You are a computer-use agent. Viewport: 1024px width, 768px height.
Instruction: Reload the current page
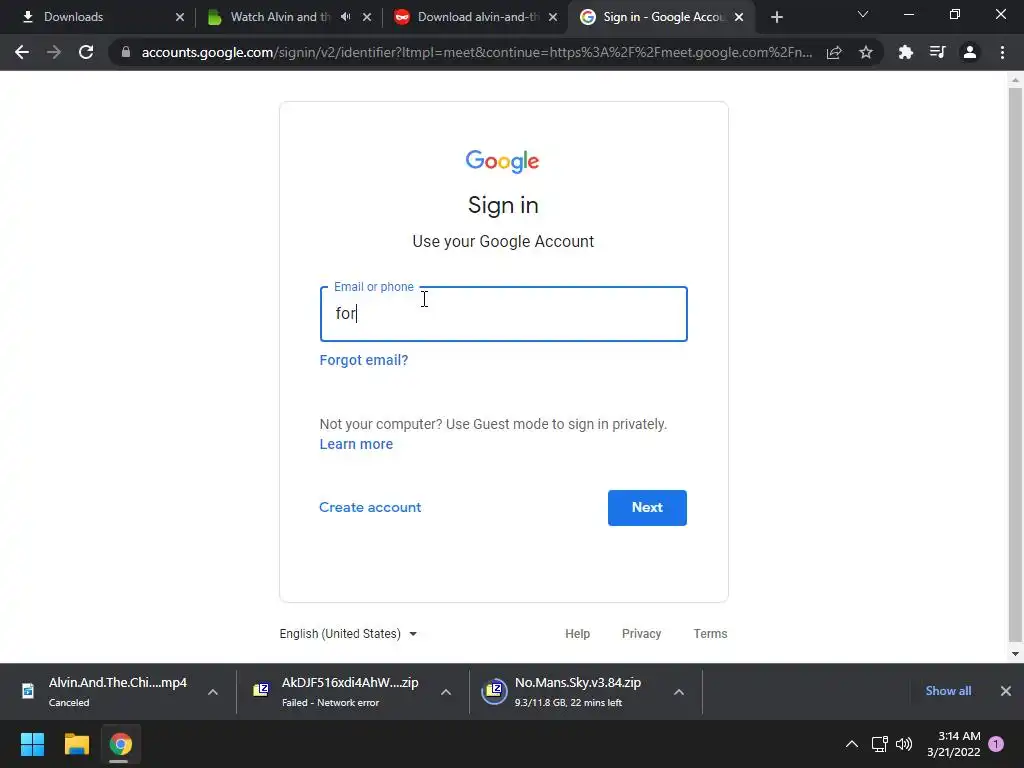click(86, 52)
